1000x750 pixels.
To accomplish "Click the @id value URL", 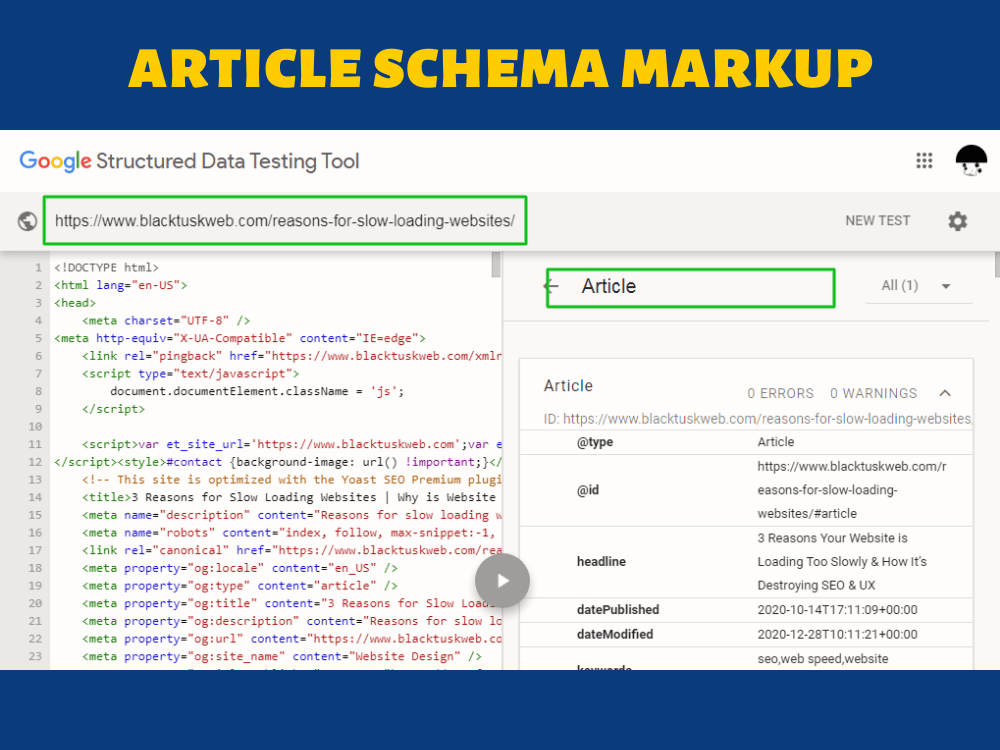I will pos(851,490).
